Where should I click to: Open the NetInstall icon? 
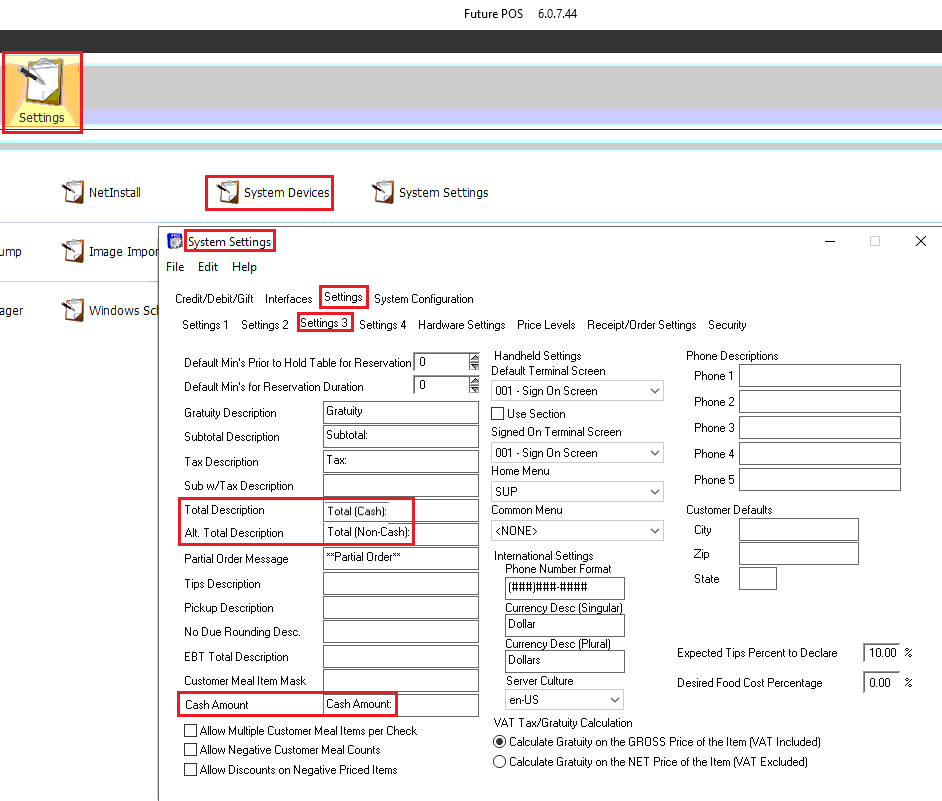tap(74, 192)
